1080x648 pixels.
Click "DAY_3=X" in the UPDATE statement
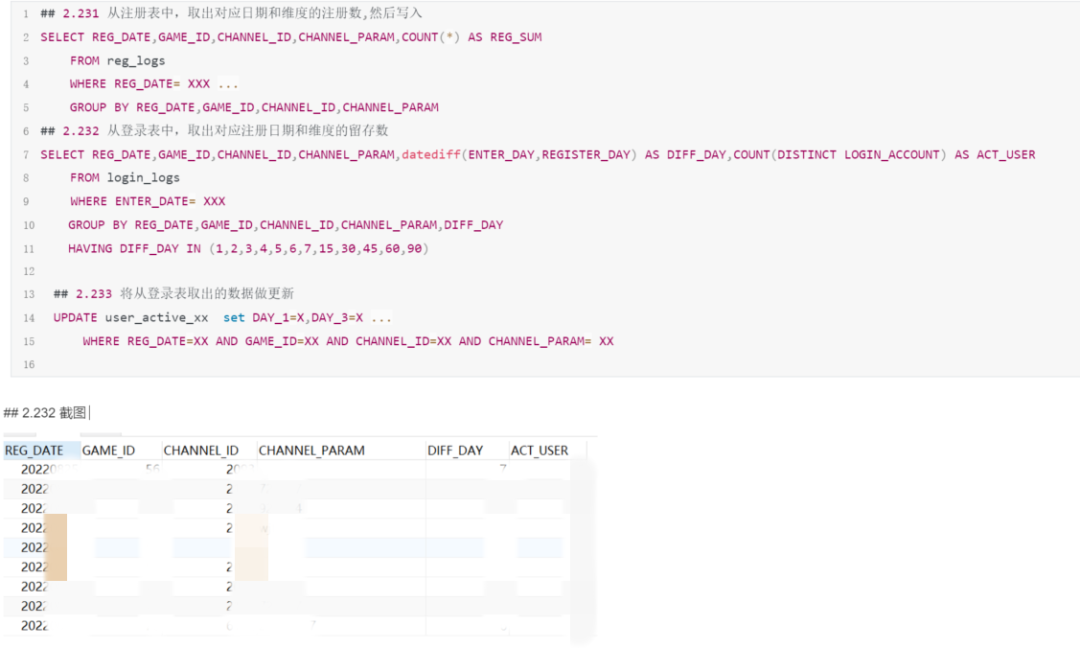click(x=337, y=317)
